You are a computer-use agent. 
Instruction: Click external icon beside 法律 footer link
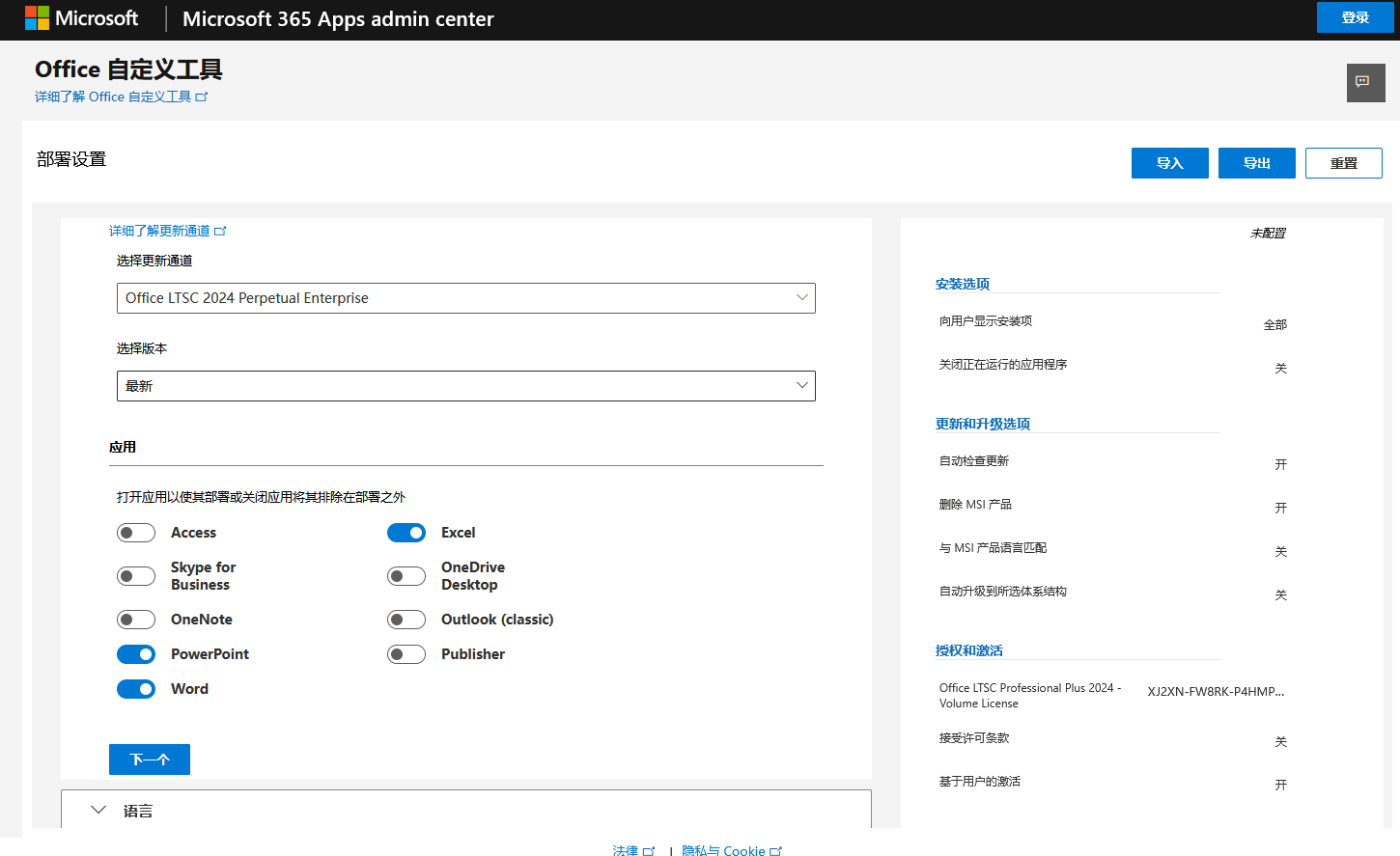[649, 851]
